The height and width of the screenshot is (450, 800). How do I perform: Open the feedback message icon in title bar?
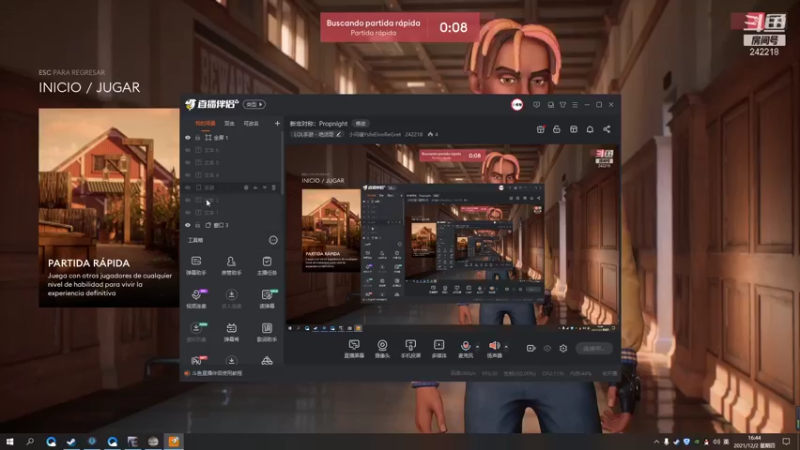click(536, 105)
